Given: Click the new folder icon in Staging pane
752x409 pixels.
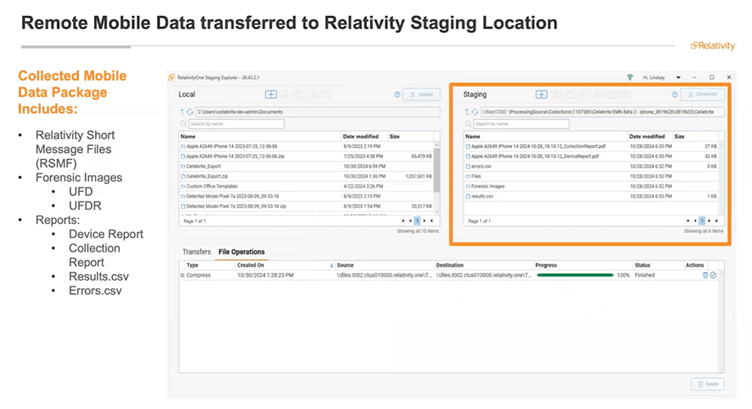Looking at the screenshot, I should pyautogui.click(x=541, y=94).
